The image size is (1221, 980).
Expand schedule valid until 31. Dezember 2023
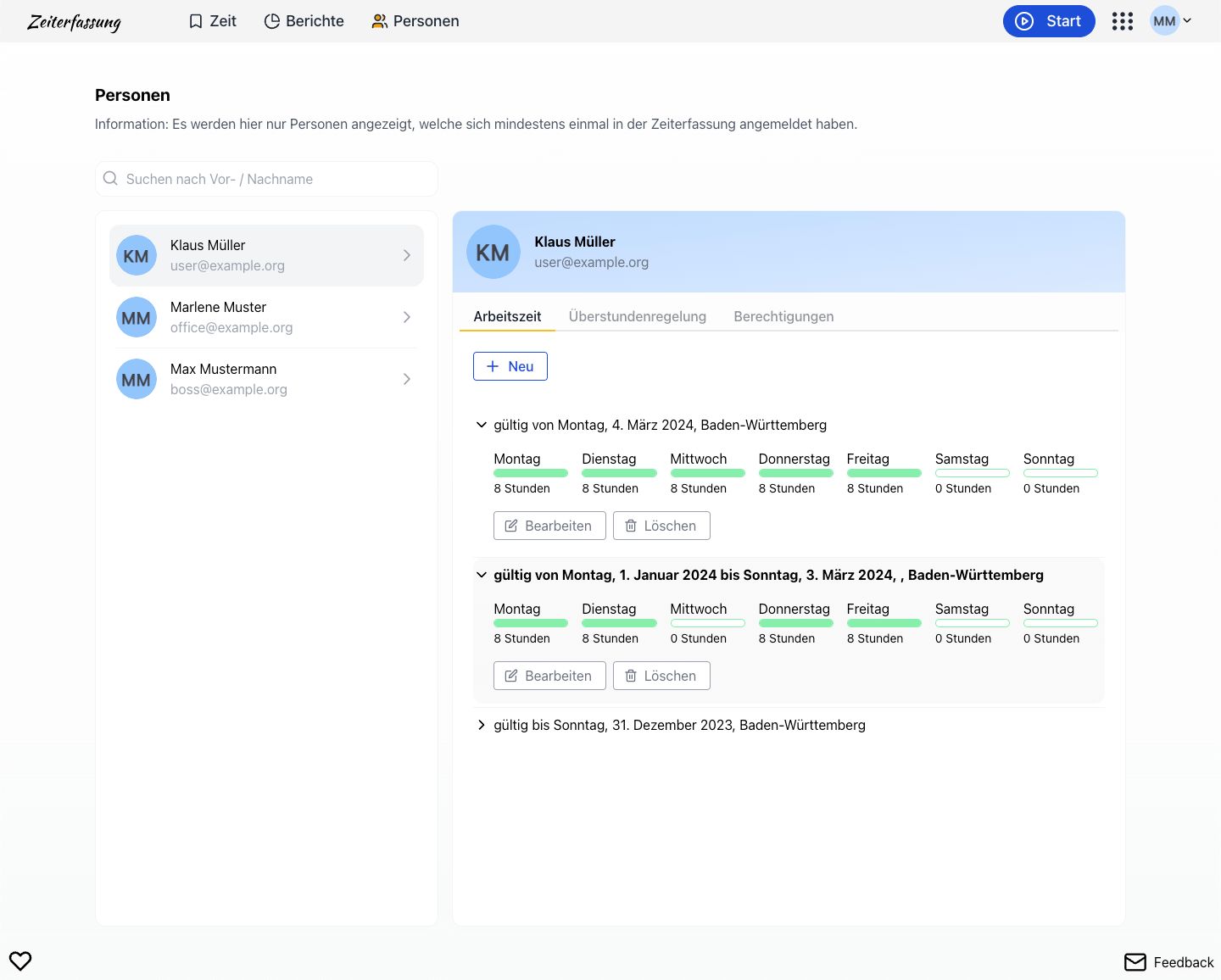[482, 725]
